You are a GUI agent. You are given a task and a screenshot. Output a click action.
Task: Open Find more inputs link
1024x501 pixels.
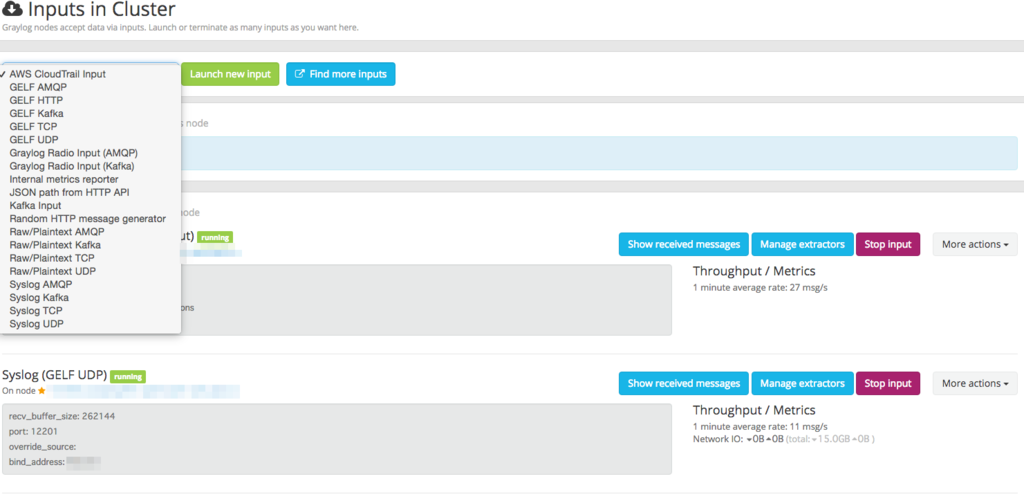pyautogui.click(x=340, y=74)
